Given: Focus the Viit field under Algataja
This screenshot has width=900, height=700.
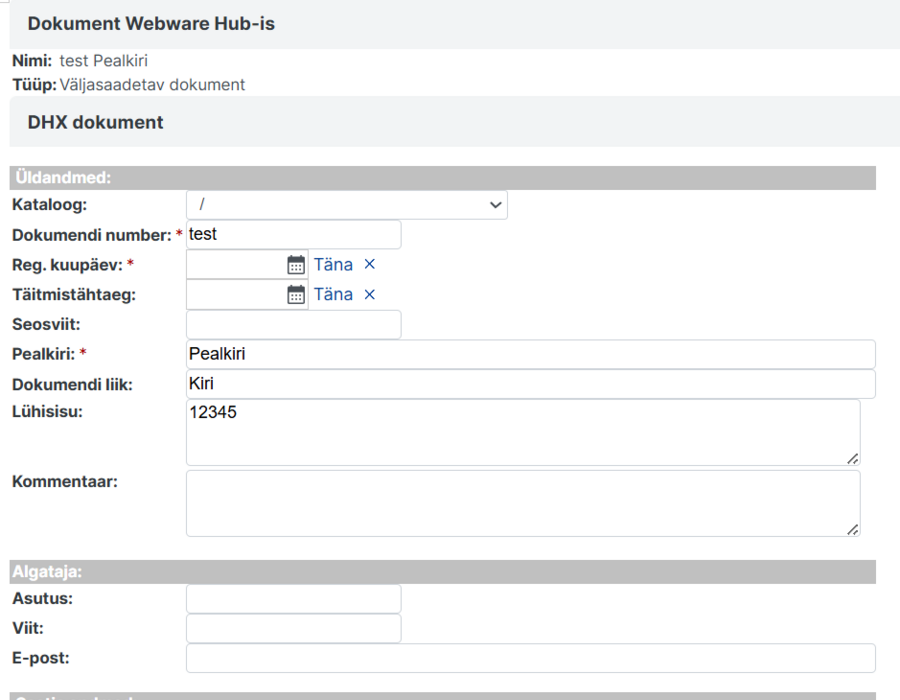Looking at the screenshot, I should pos(293,628).
